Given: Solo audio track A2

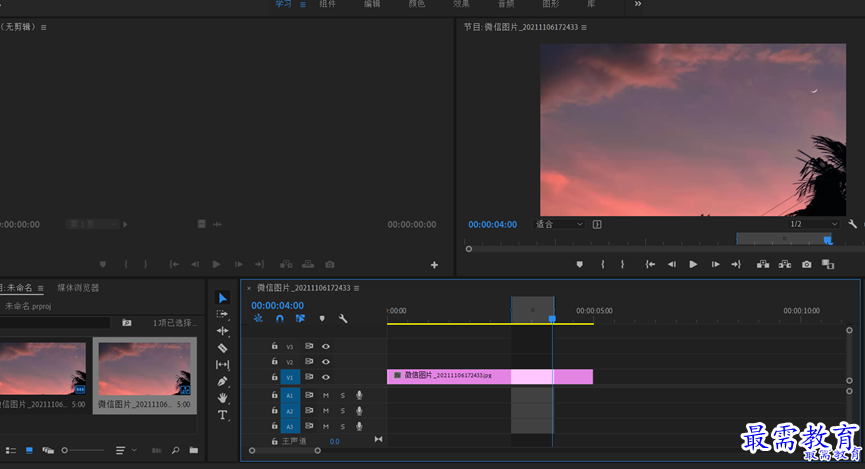Looking at the screenshot, I should click(343, 411).
